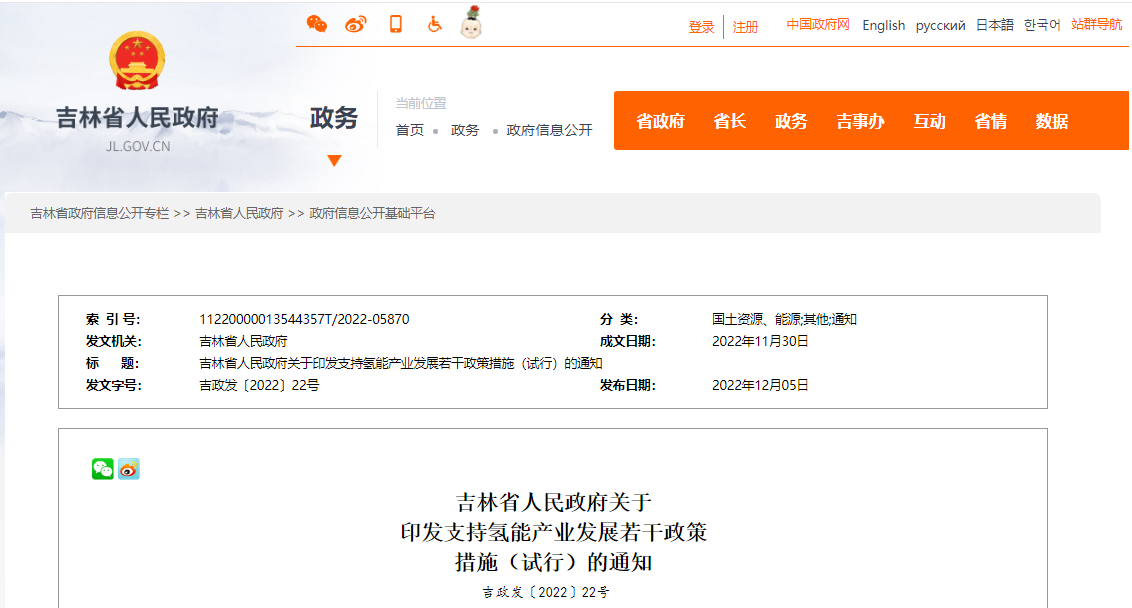Open 政府信息公开 breadcrumb link
The height and width of the screenshot is (608, 1132).
click(x=549, y=130)
